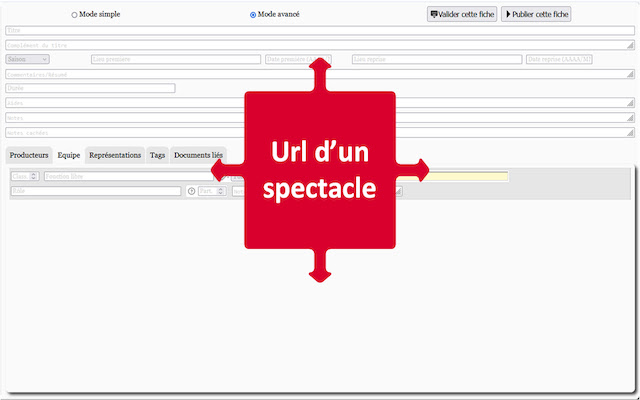
Task: Click the circled arrow icon beside Part.
Action: (x=191, y=191)
